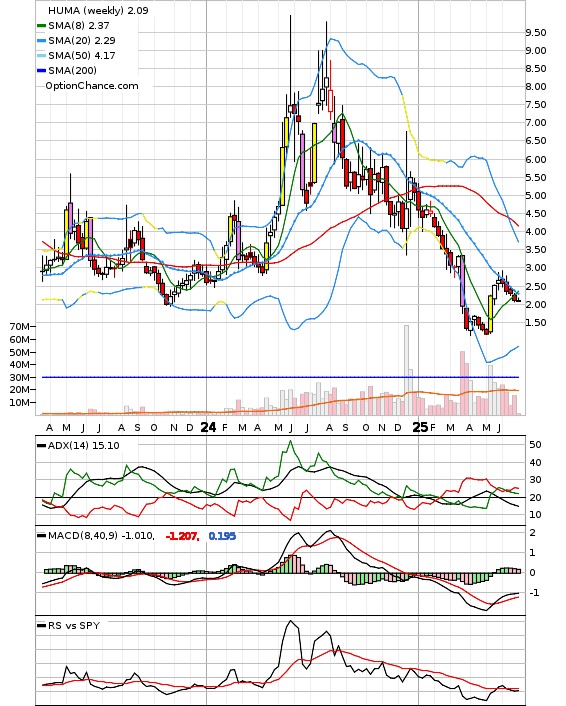566x706 pixels.
Task: Click the 5.00 price level label
Action: [x=536, y=196]
